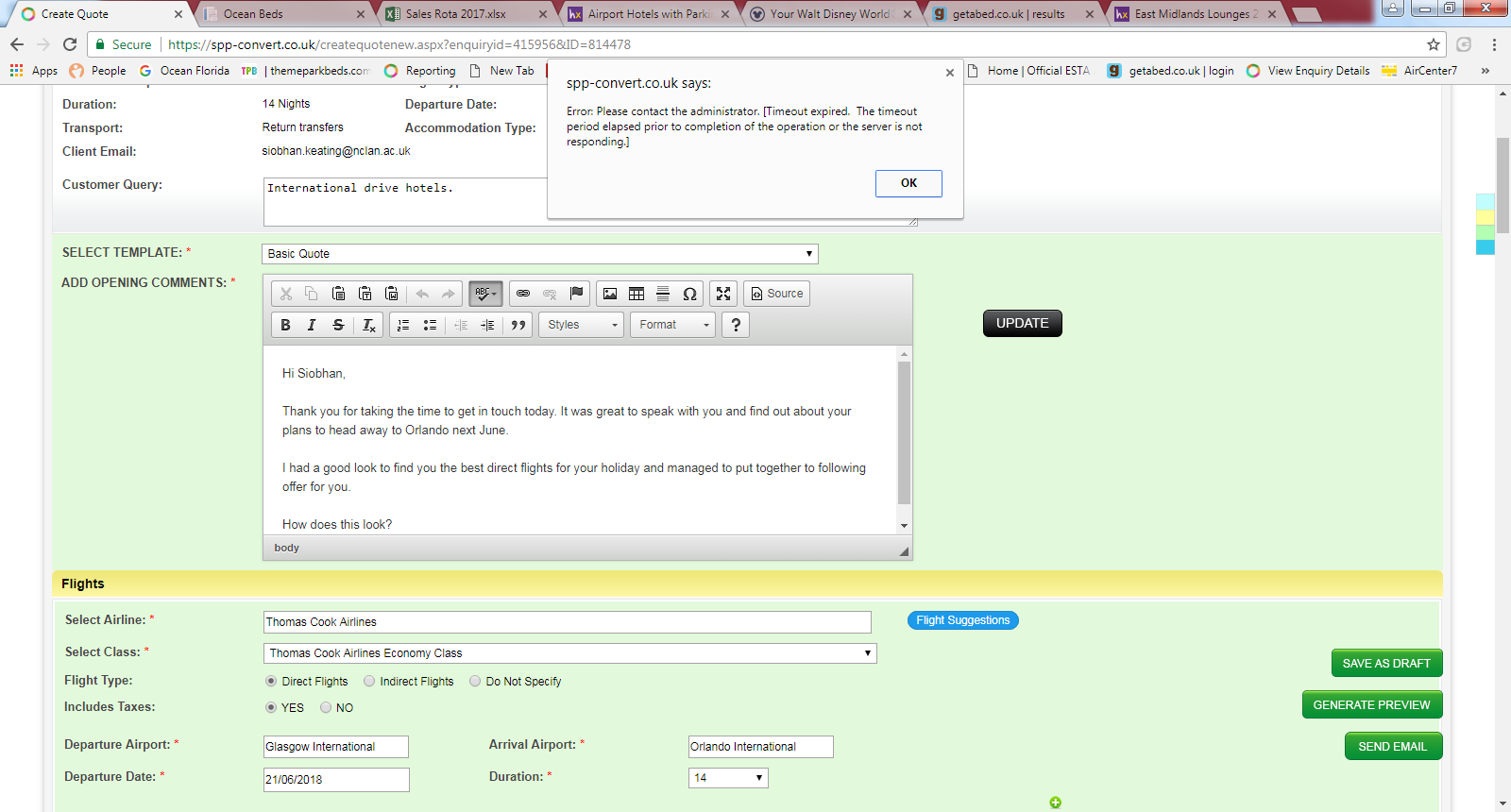
Task: Click the Paste as plain text icon
Action: [x=365, y=294]
